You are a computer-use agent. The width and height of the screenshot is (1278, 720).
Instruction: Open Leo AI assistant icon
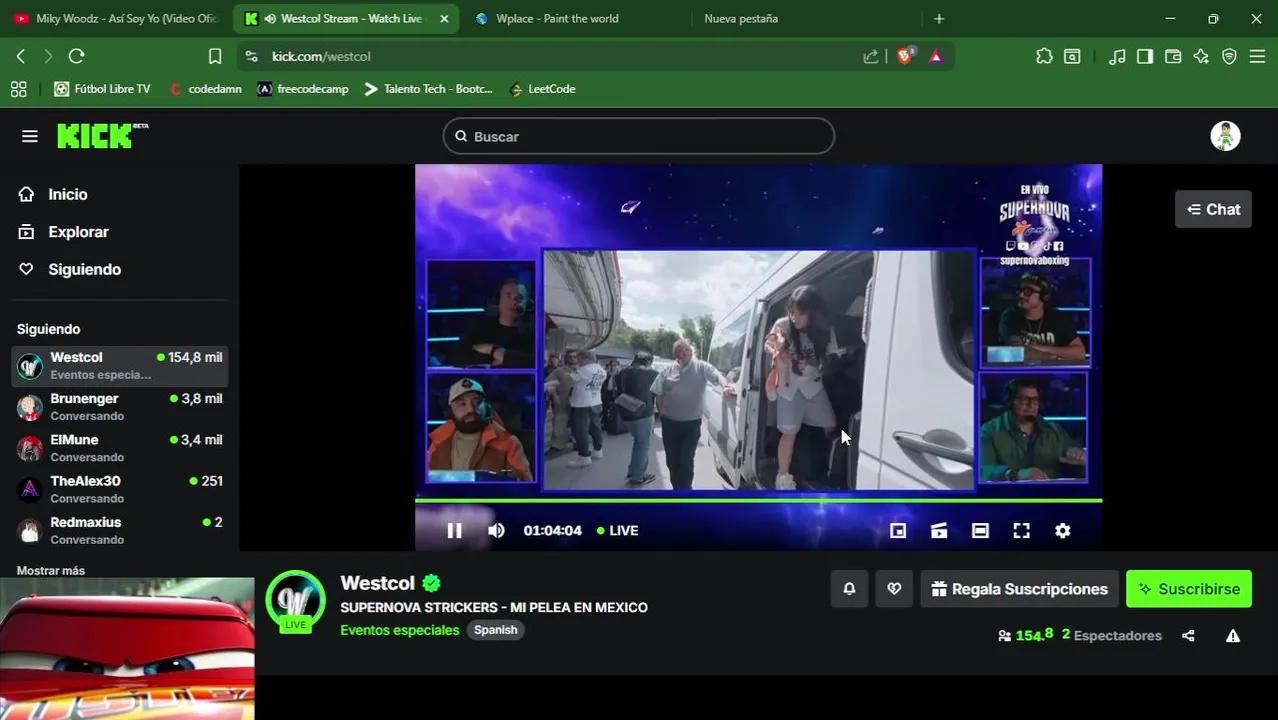click(1201, 57)
